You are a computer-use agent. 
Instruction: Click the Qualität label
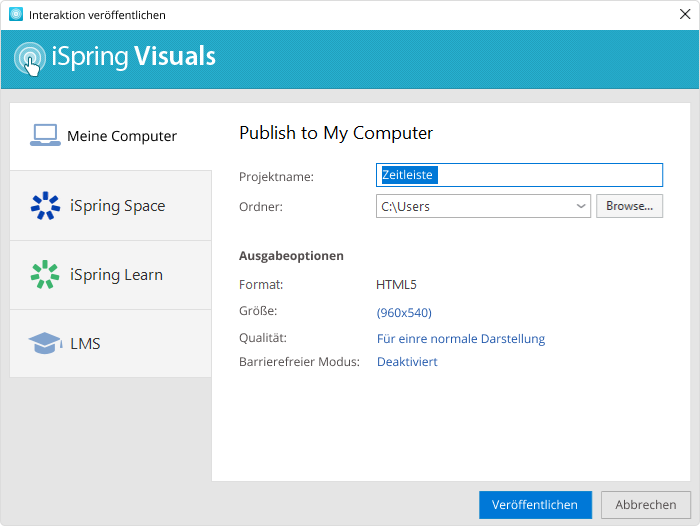(x=262, y=338)
